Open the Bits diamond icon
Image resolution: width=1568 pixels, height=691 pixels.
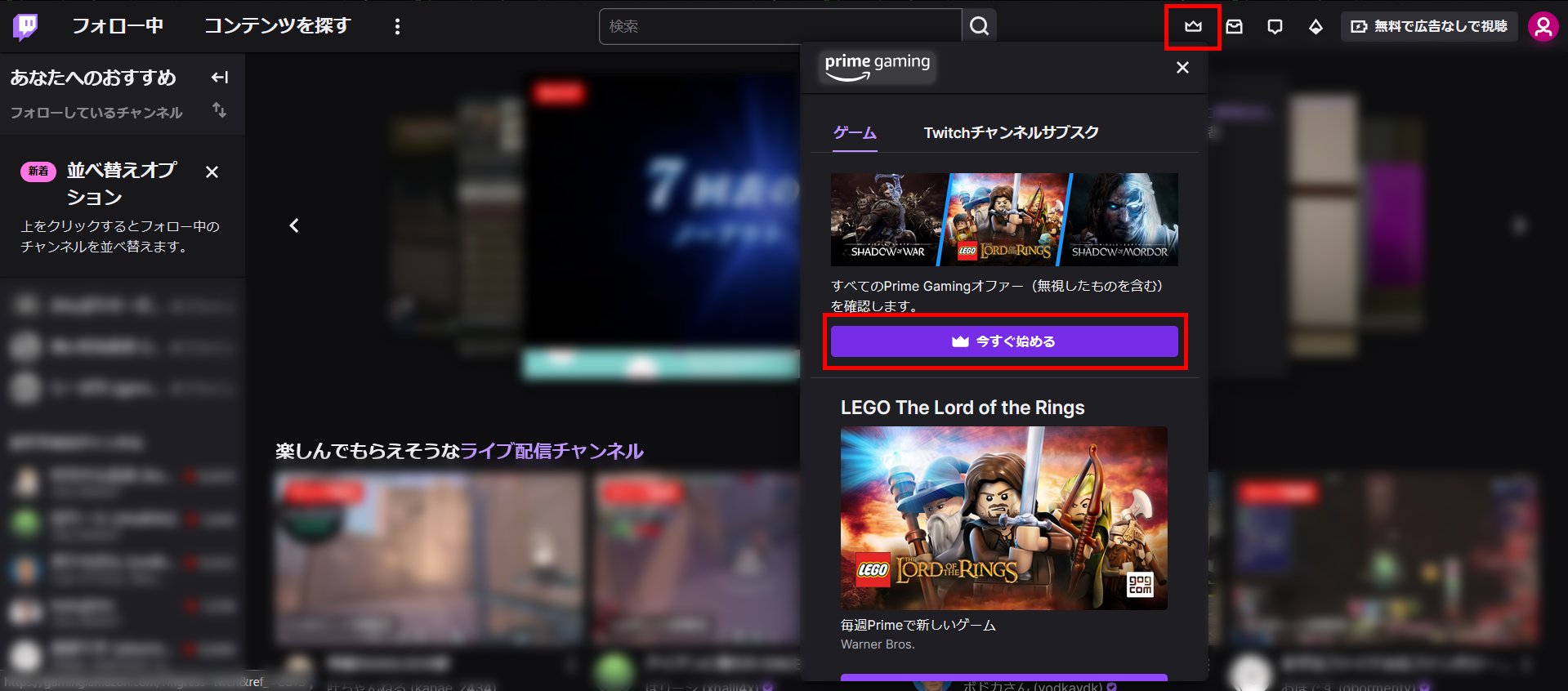(x=1316, y=27)
